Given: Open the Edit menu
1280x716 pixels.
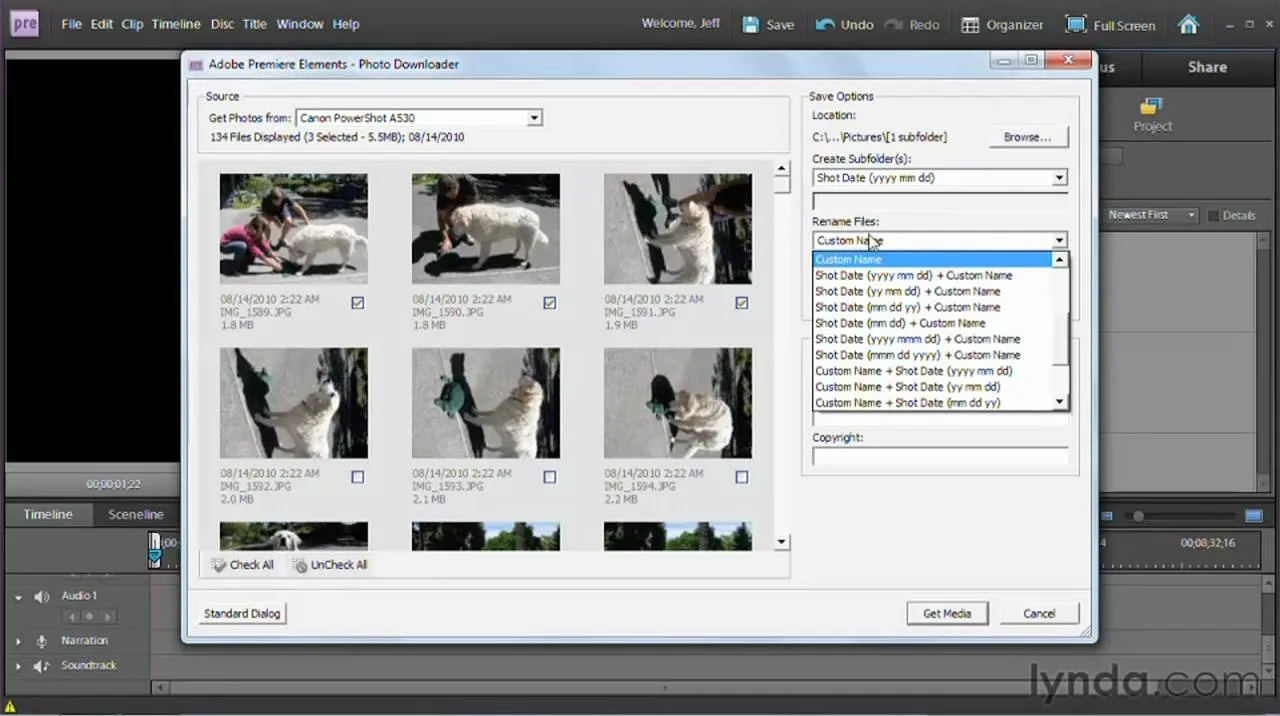Looking at the screenshot, I should click(102, 24).
